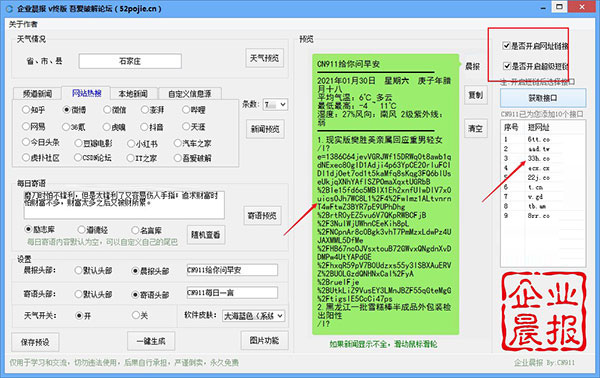Click the 清空 clear button
The image size is (600, 378).
pyautogui.click(x=476, y=129)
